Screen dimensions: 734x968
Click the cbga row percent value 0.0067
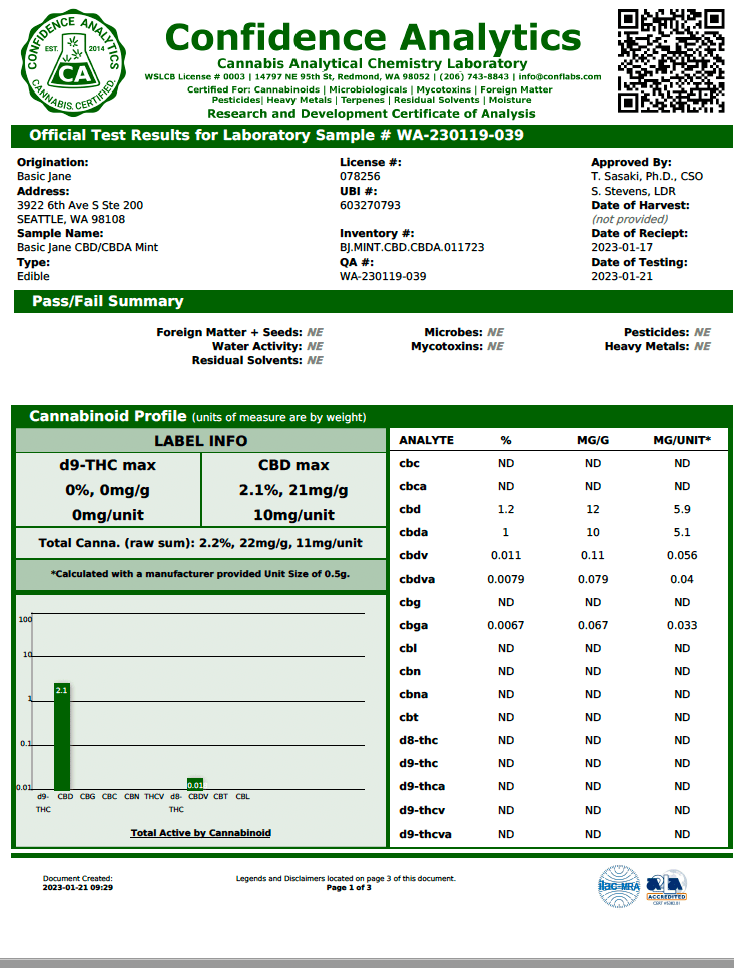[506, 625]
